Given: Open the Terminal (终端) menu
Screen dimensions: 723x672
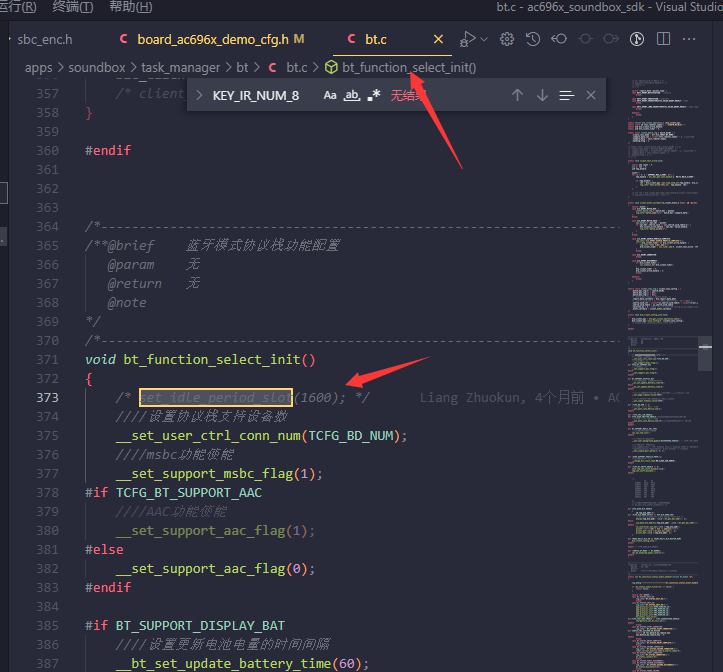Looking at the screenshot, I should click(x=73, y=6).
